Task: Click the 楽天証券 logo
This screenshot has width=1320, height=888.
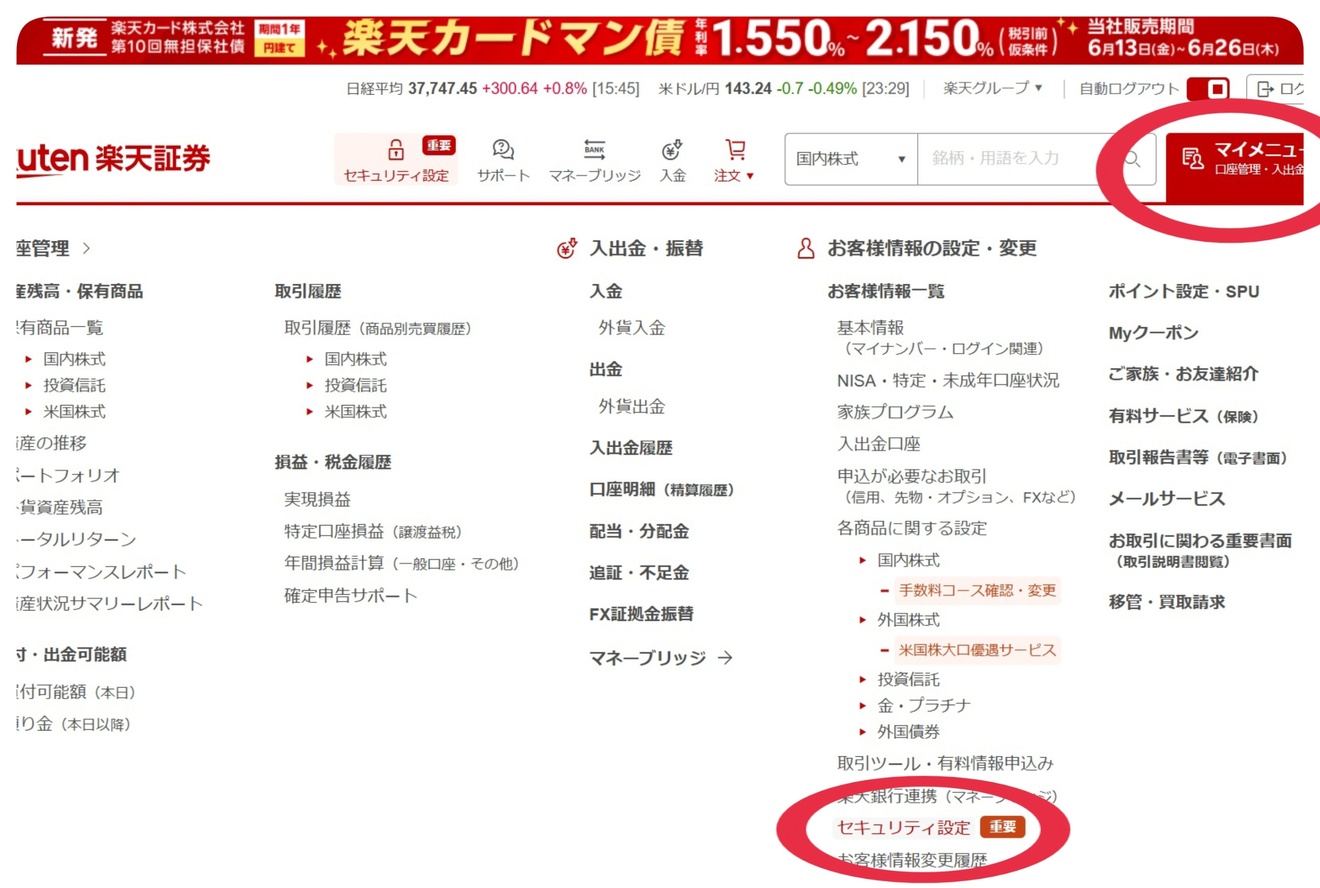Action: (x=114, y=159)
